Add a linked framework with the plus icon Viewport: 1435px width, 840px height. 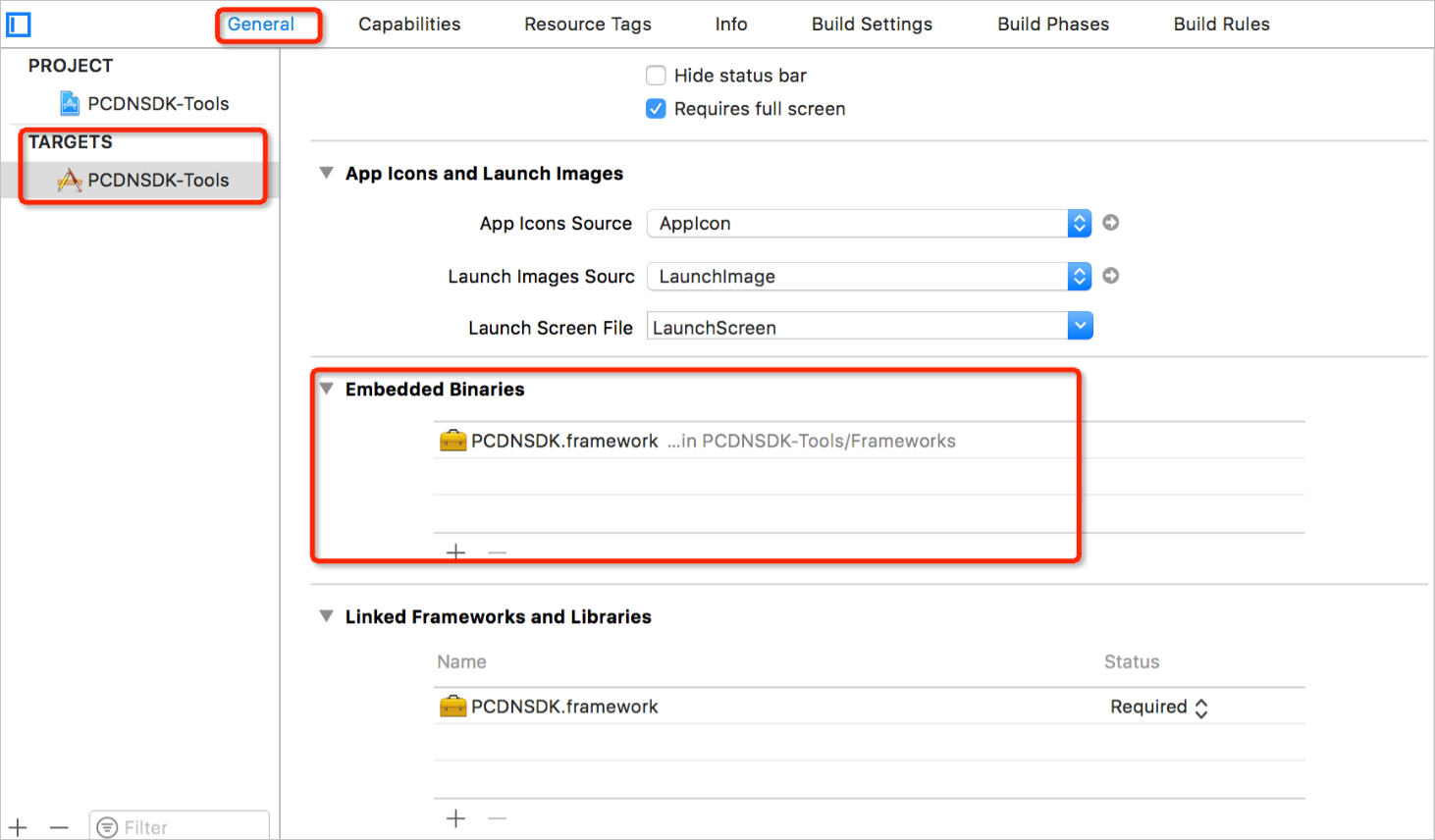click(455, 818)
